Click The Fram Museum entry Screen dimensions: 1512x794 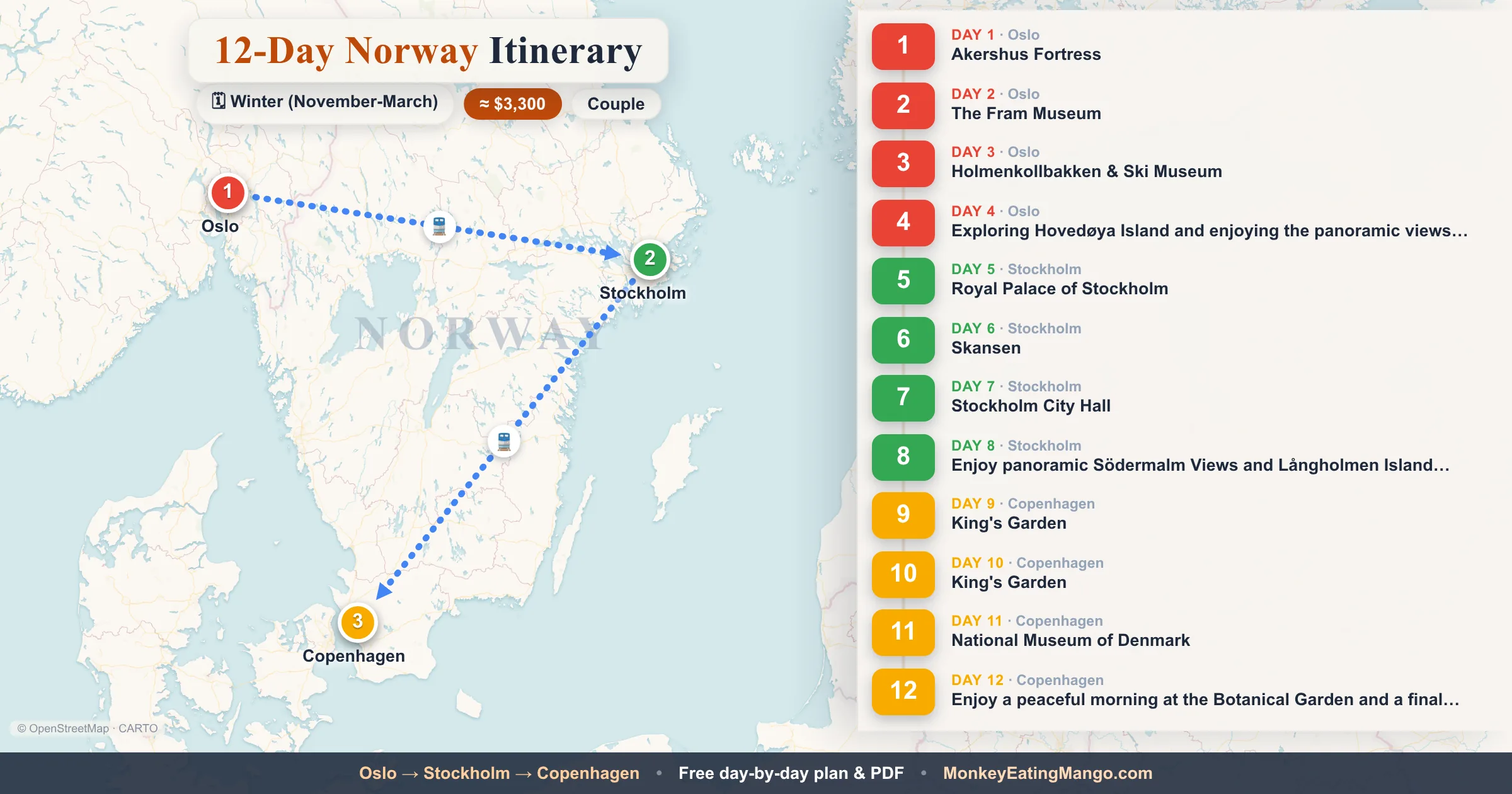(1026, 114)
